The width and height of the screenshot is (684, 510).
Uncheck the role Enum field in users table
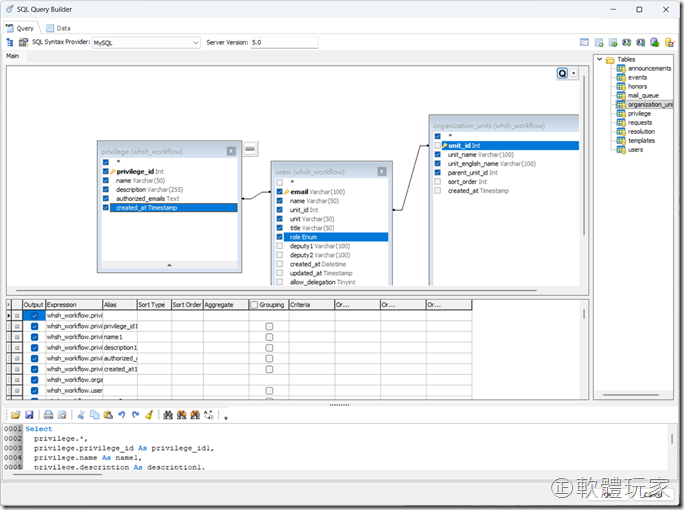point(279,237)
